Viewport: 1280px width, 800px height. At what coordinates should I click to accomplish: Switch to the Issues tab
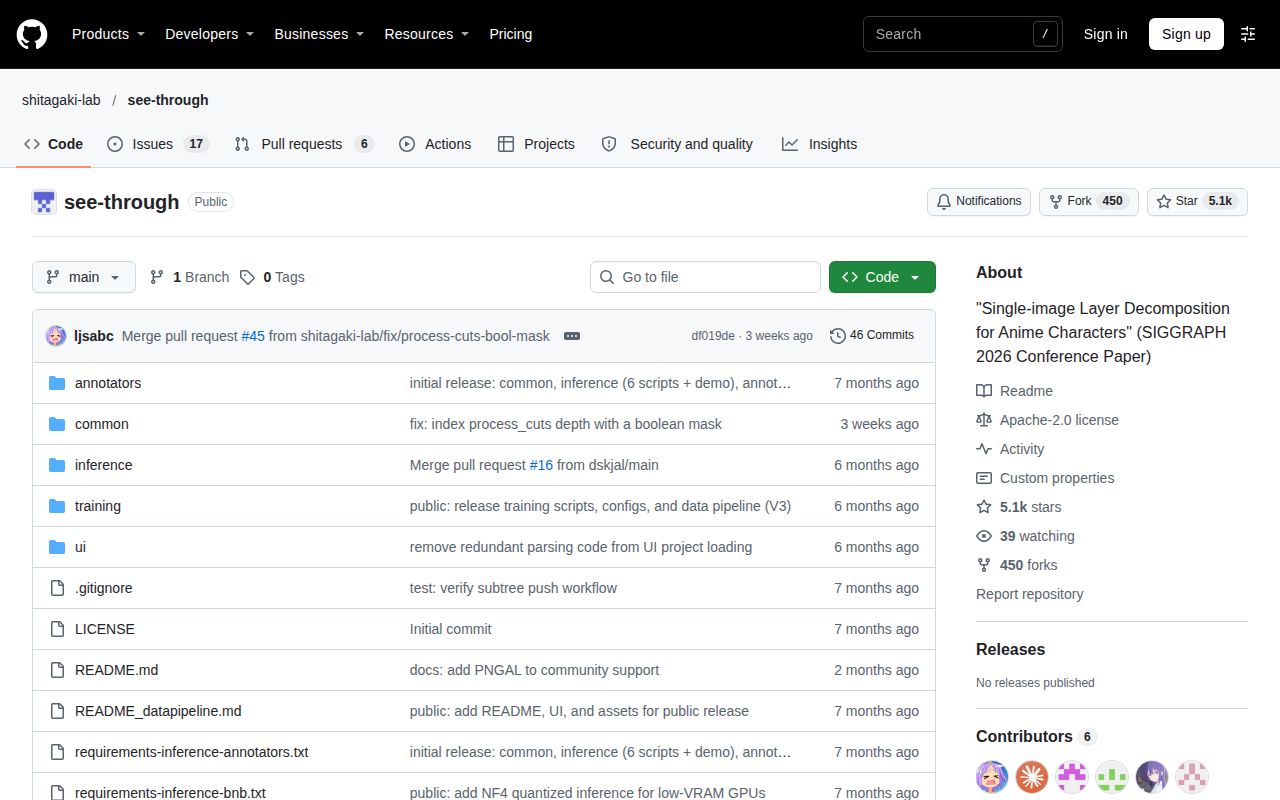[x=157, y=144]
